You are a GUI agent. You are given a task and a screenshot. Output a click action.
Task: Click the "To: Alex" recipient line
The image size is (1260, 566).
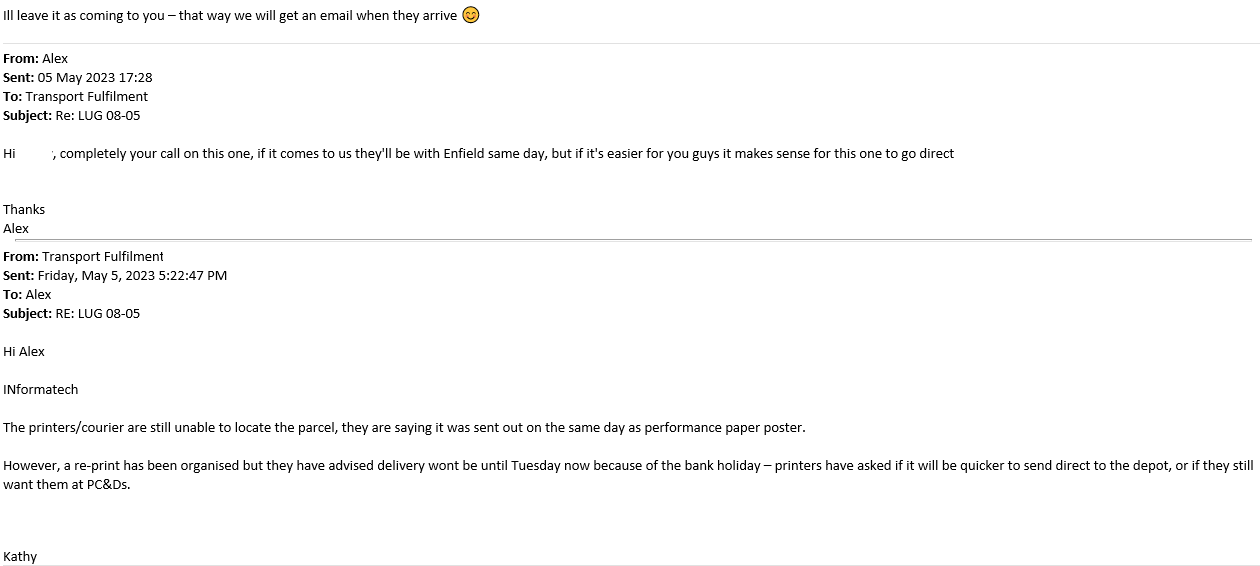[27, 294]
